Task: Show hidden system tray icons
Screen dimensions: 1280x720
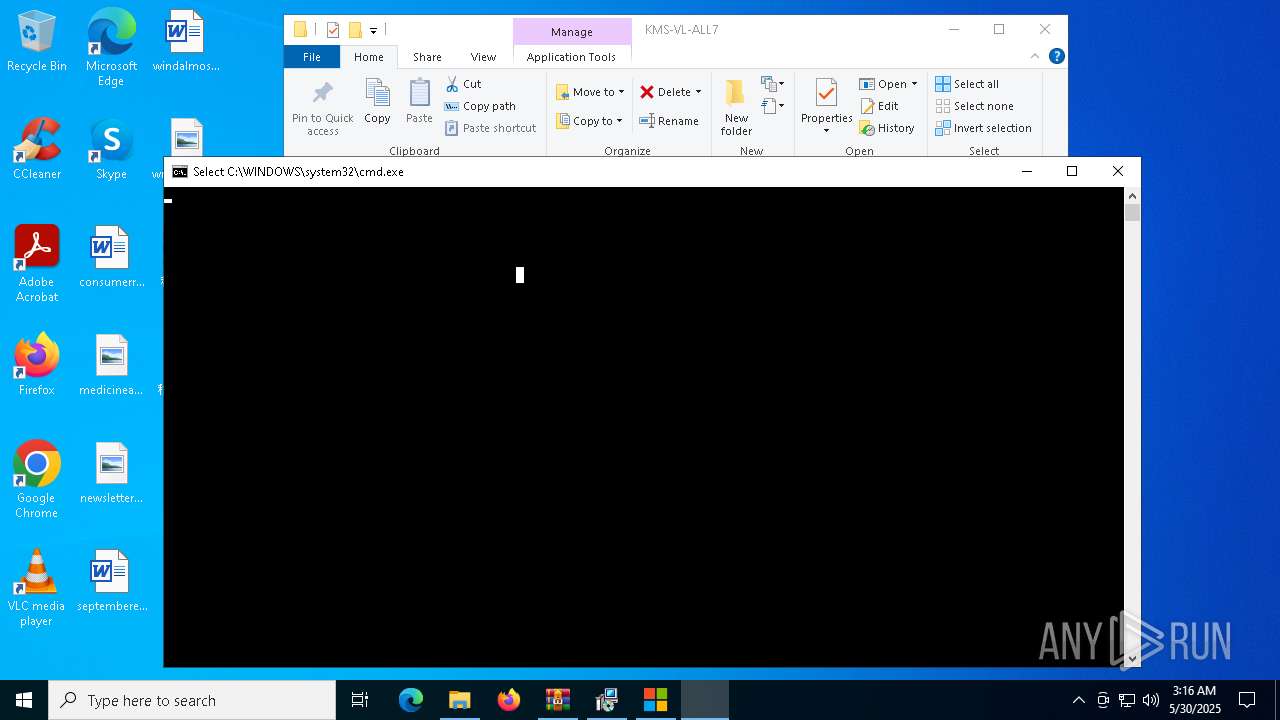Action: (1078, 700)
